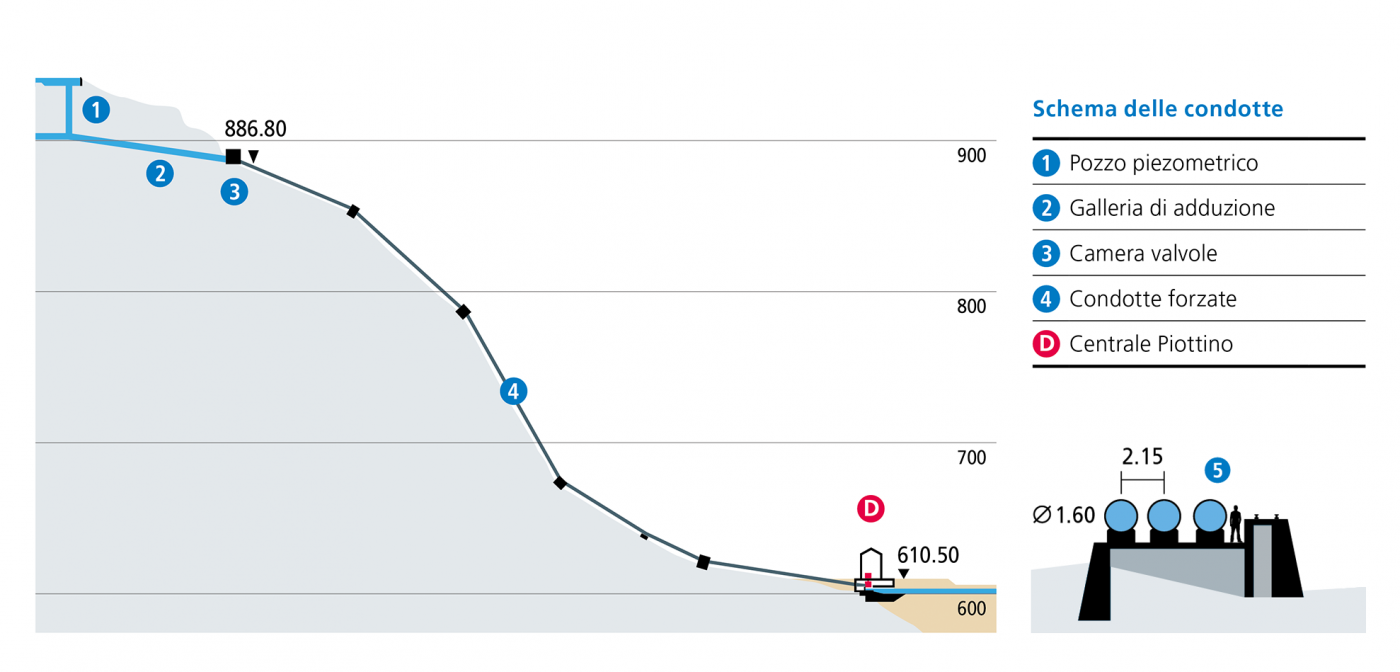Click the human figure silhouette beside the pipes

(x=1236, y=524)
